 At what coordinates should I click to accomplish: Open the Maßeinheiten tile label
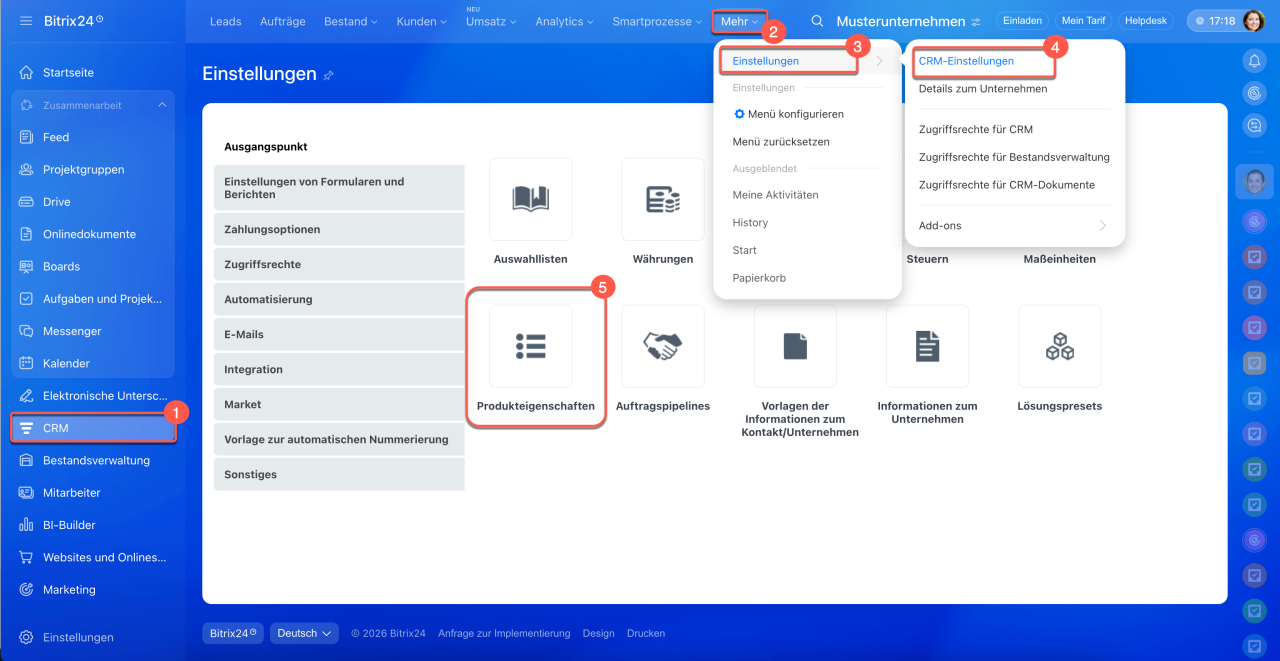(x=1060, y=259)
